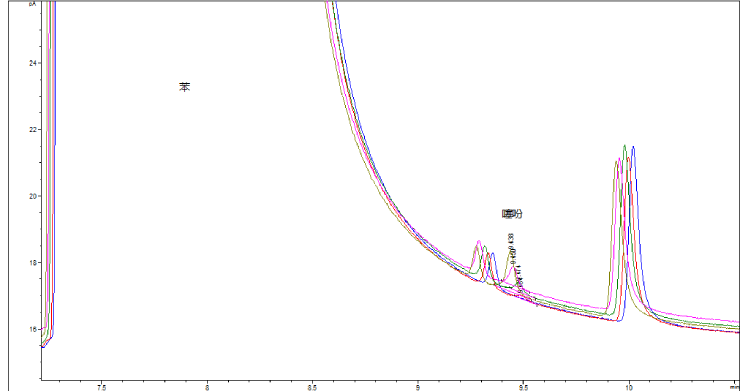Click the 10 tick label on x-axis
This screenshot has width=749, height=391.
pos(629,388)
